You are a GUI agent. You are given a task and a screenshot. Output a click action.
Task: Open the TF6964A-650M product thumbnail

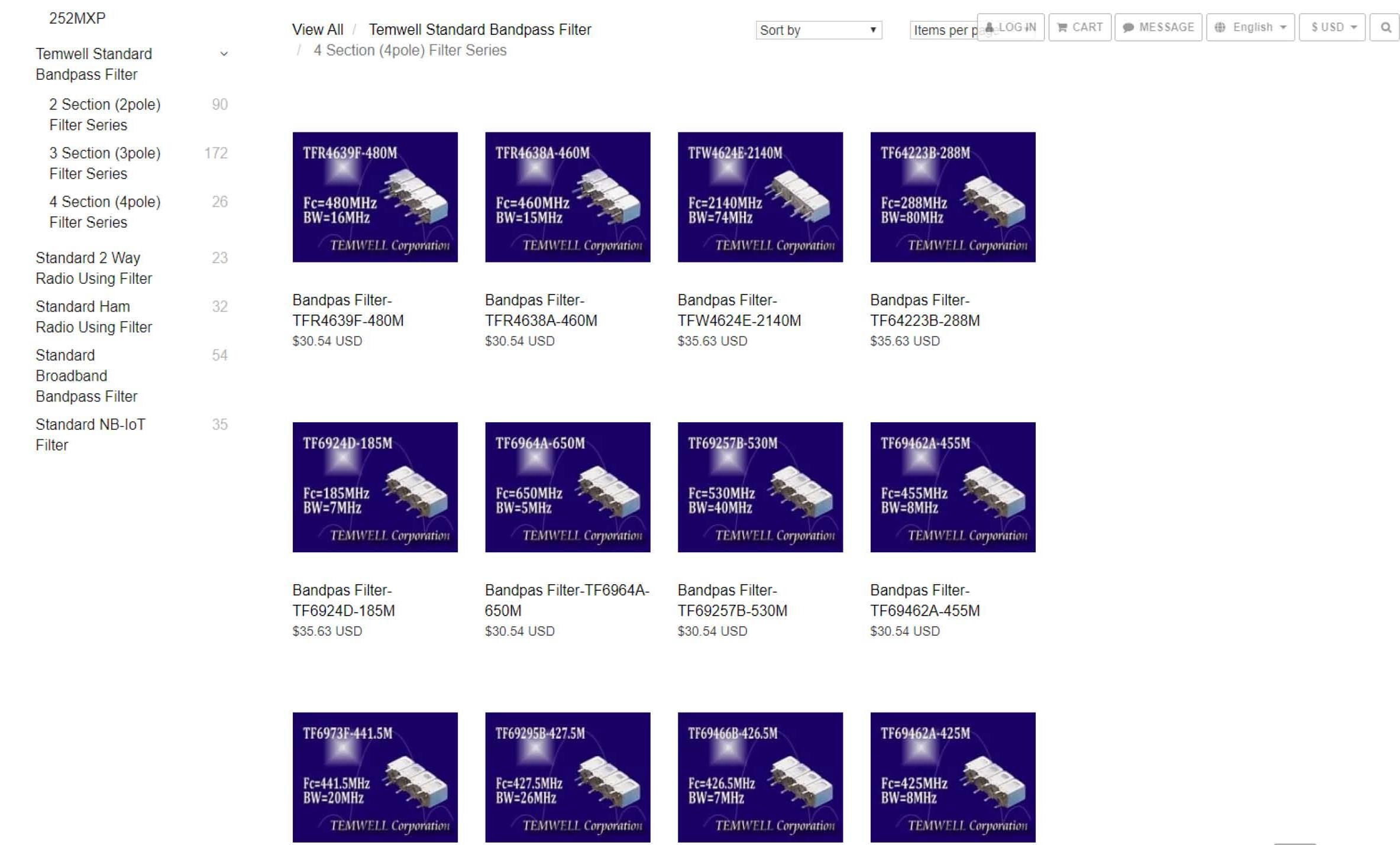[x=568, y=487]
